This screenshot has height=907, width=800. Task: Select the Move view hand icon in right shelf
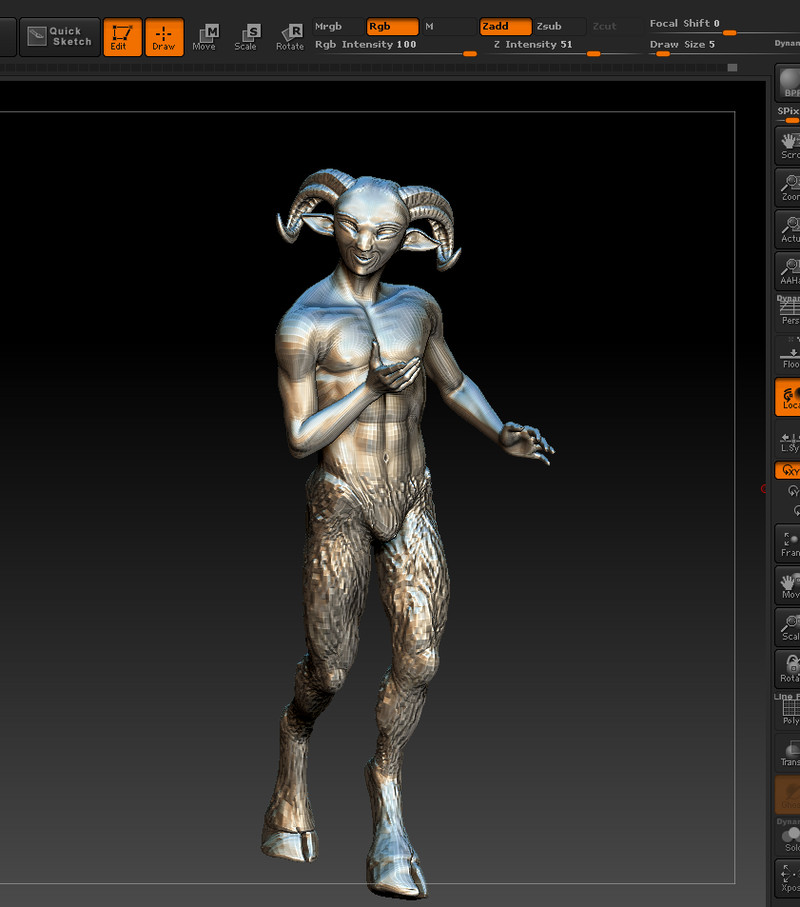point(788,585)
